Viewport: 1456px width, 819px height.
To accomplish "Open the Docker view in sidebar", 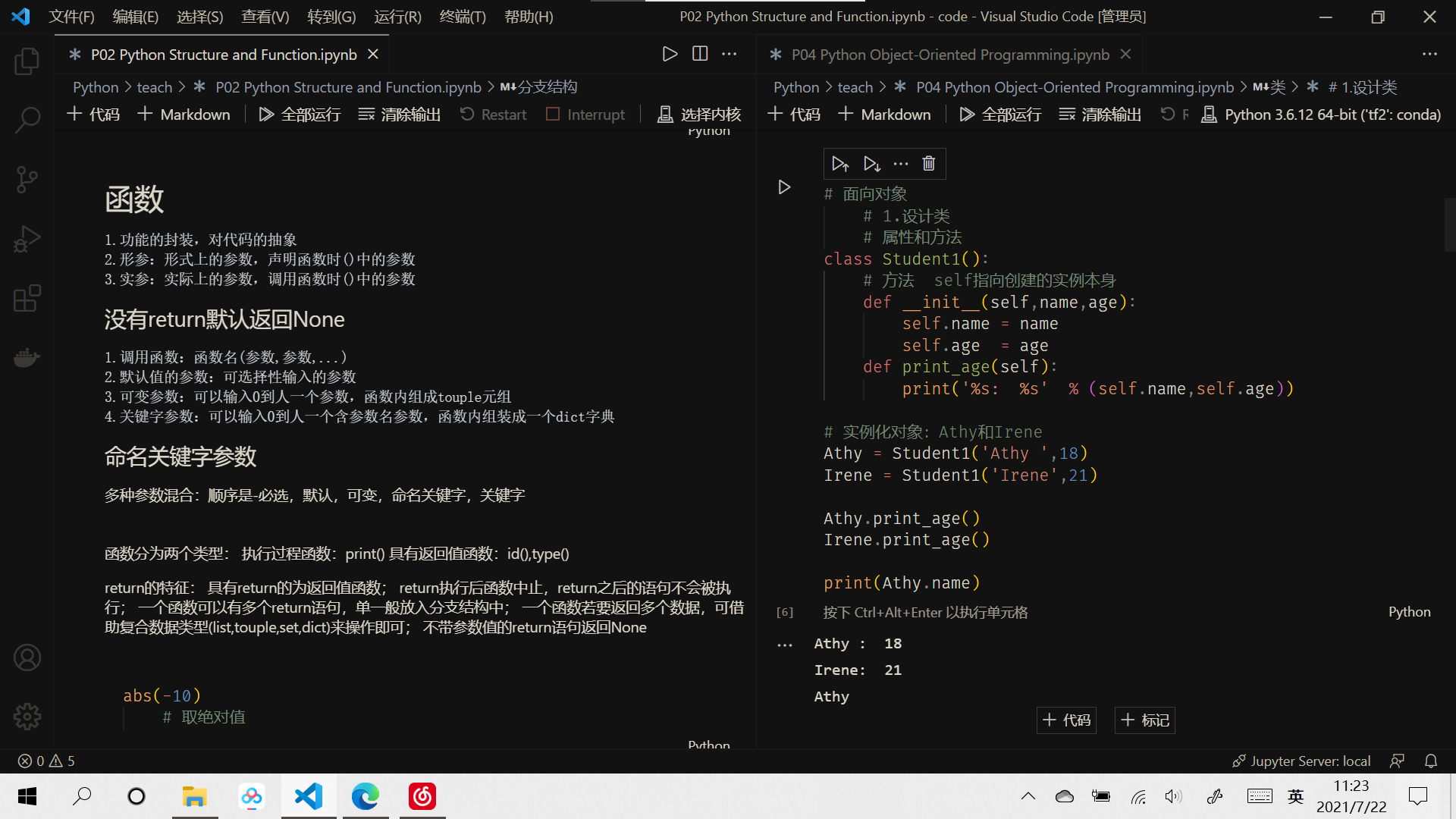I will (x=27, y=357).
